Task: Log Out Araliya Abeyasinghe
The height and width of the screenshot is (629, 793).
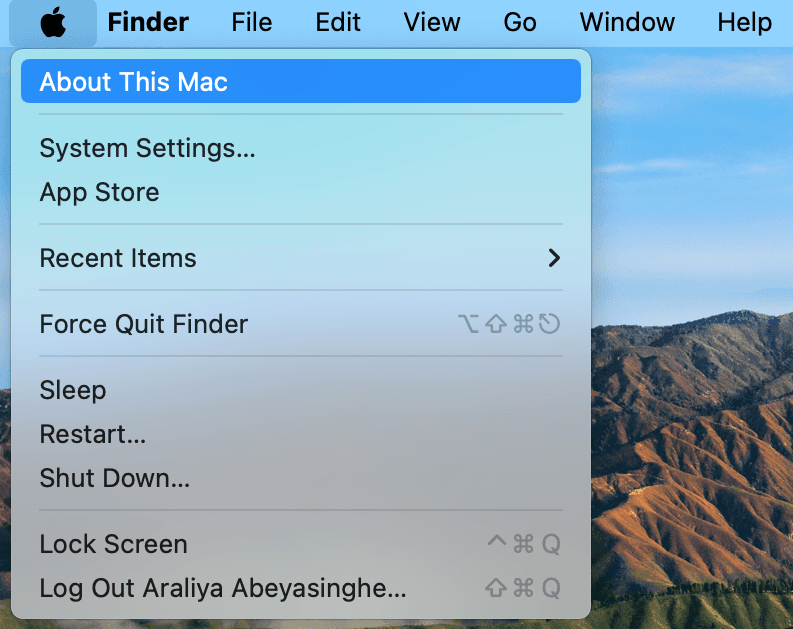Action: click(x=222, y=588)
